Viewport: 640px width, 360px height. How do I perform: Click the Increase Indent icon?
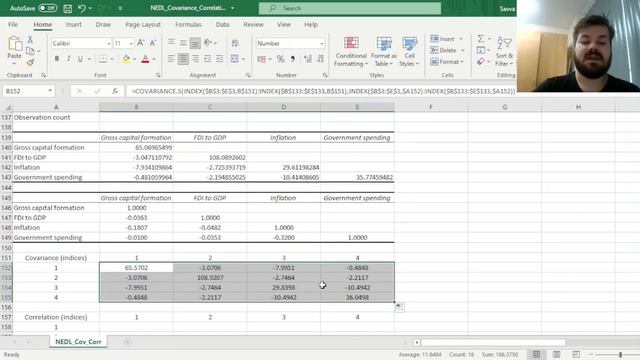220,59
